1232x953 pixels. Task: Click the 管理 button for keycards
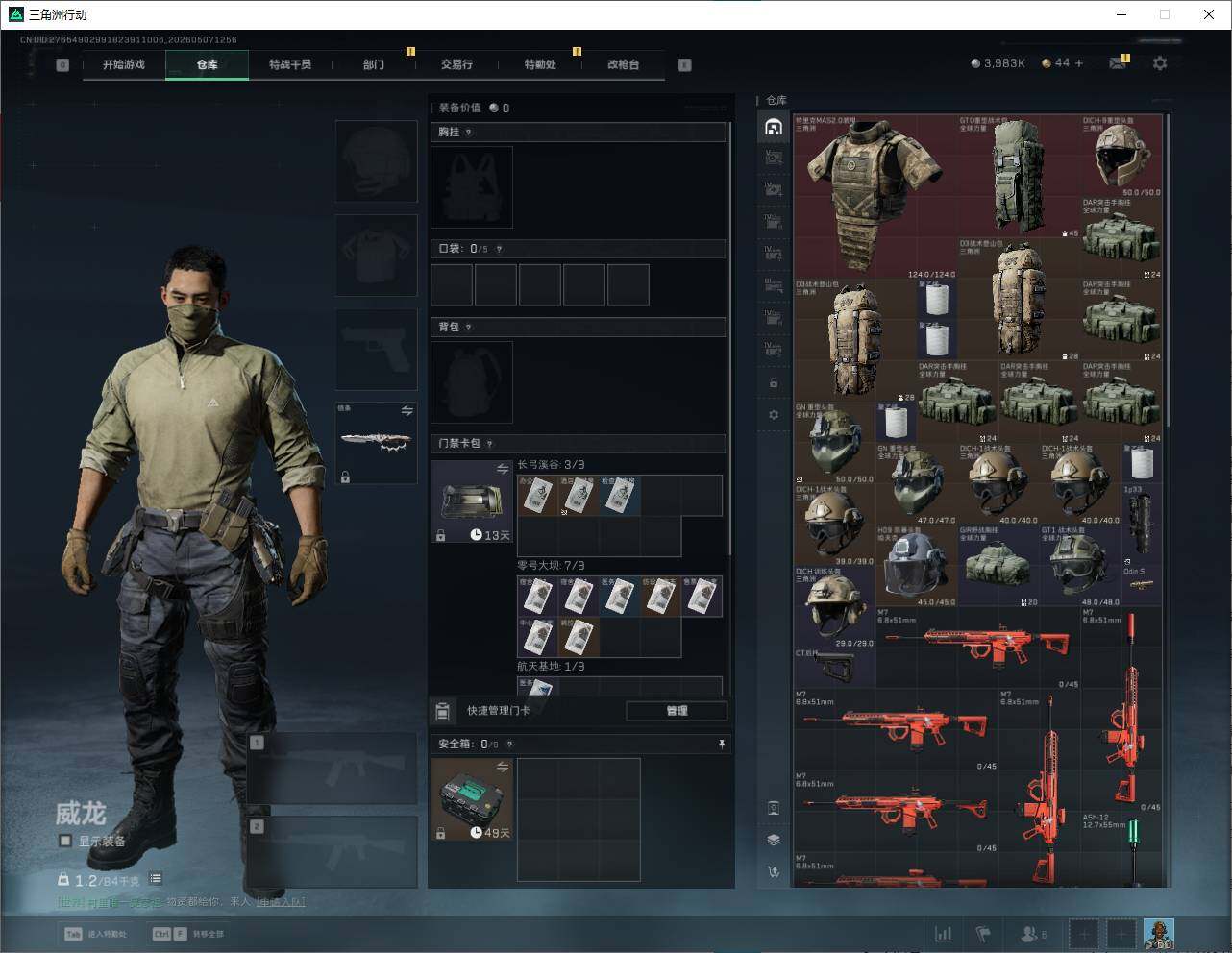677,711
